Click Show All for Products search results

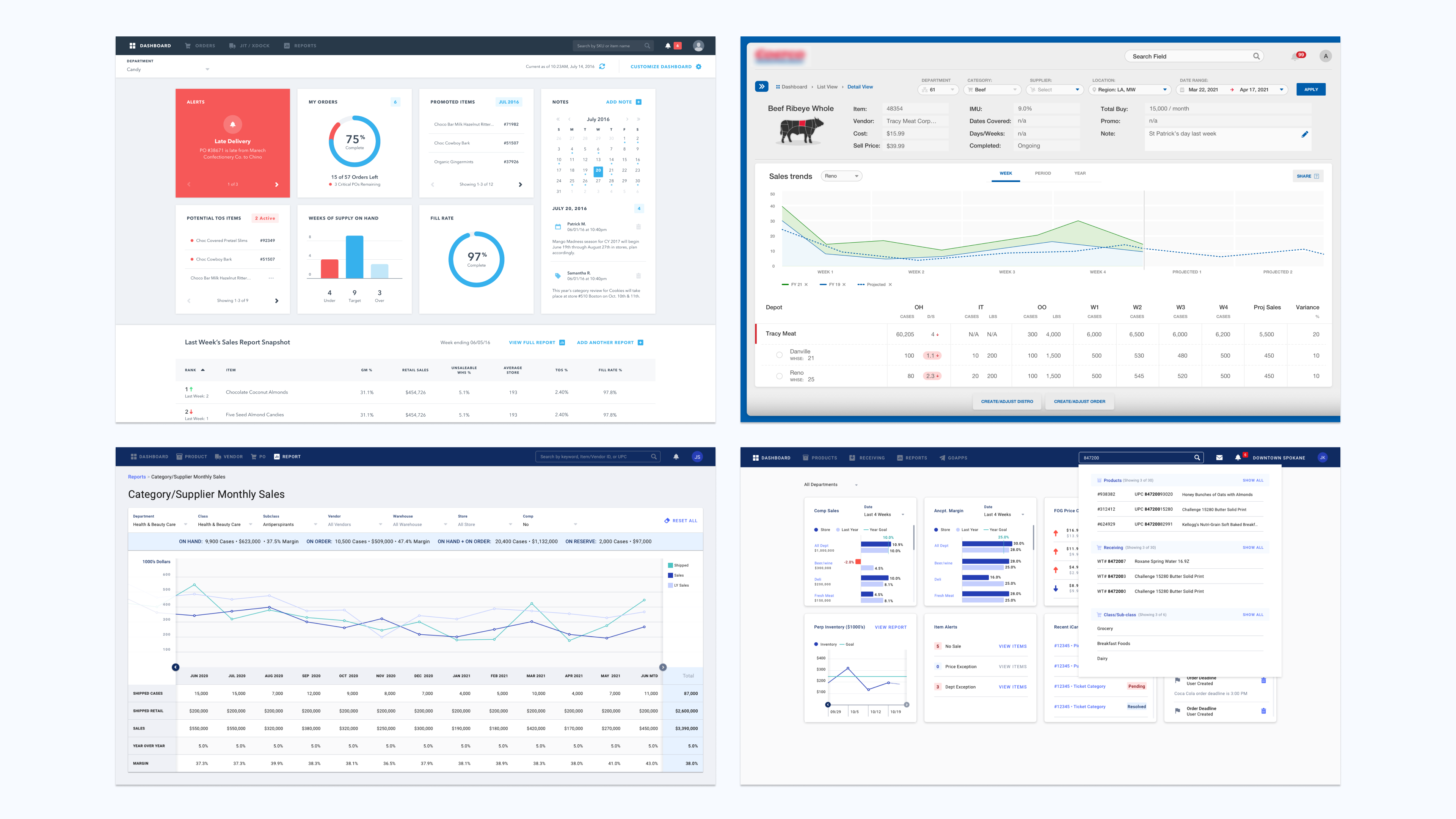[1252, 480]
